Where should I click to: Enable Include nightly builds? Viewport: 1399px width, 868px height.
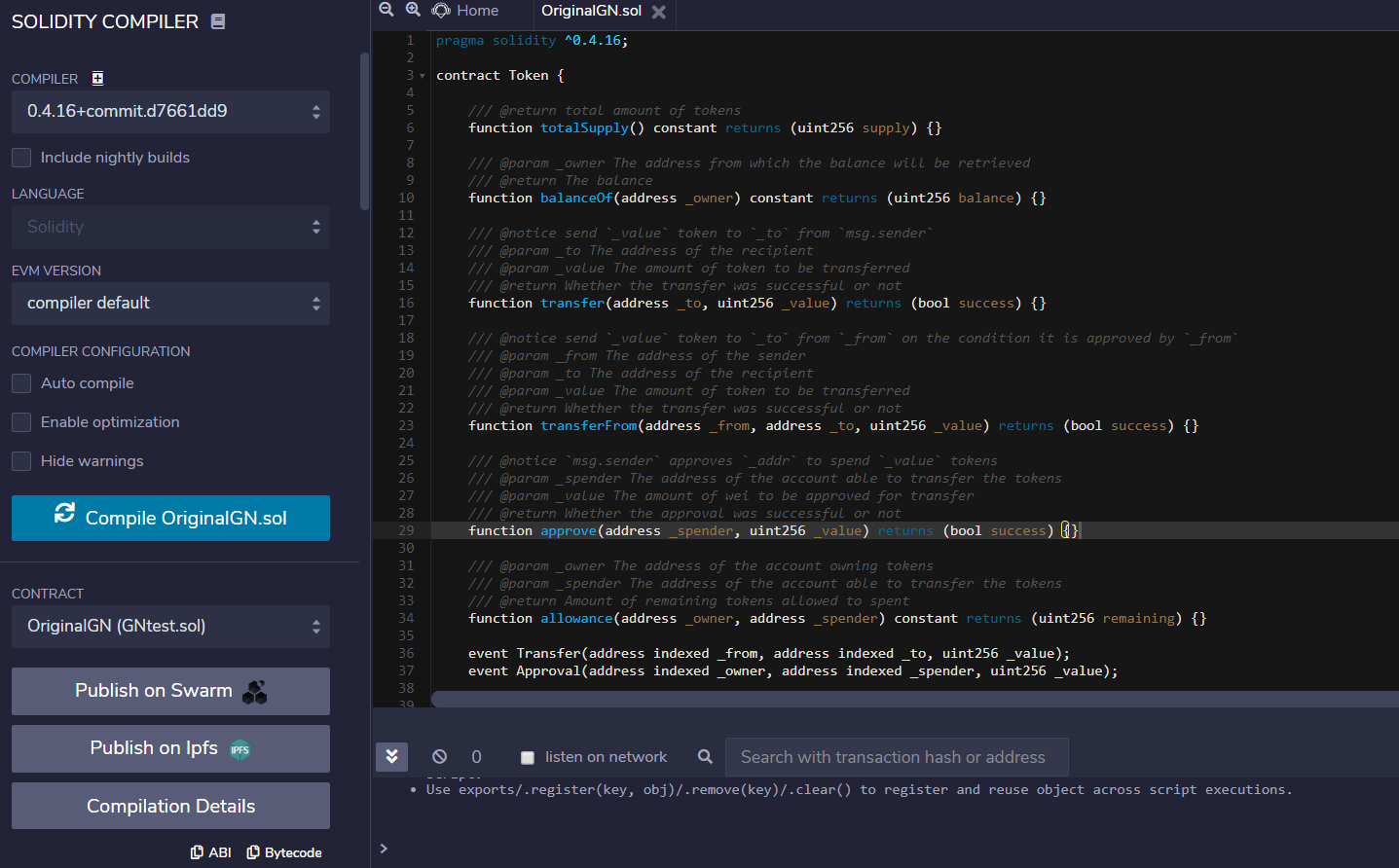click(x=21, y=158)
